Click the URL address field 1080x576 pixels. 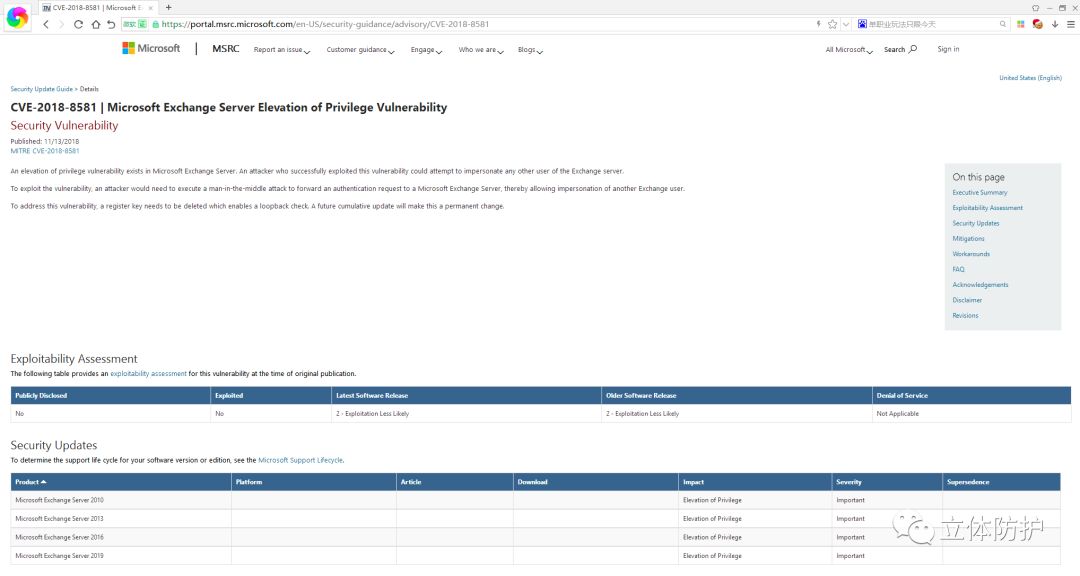click(x=482, y=24)
